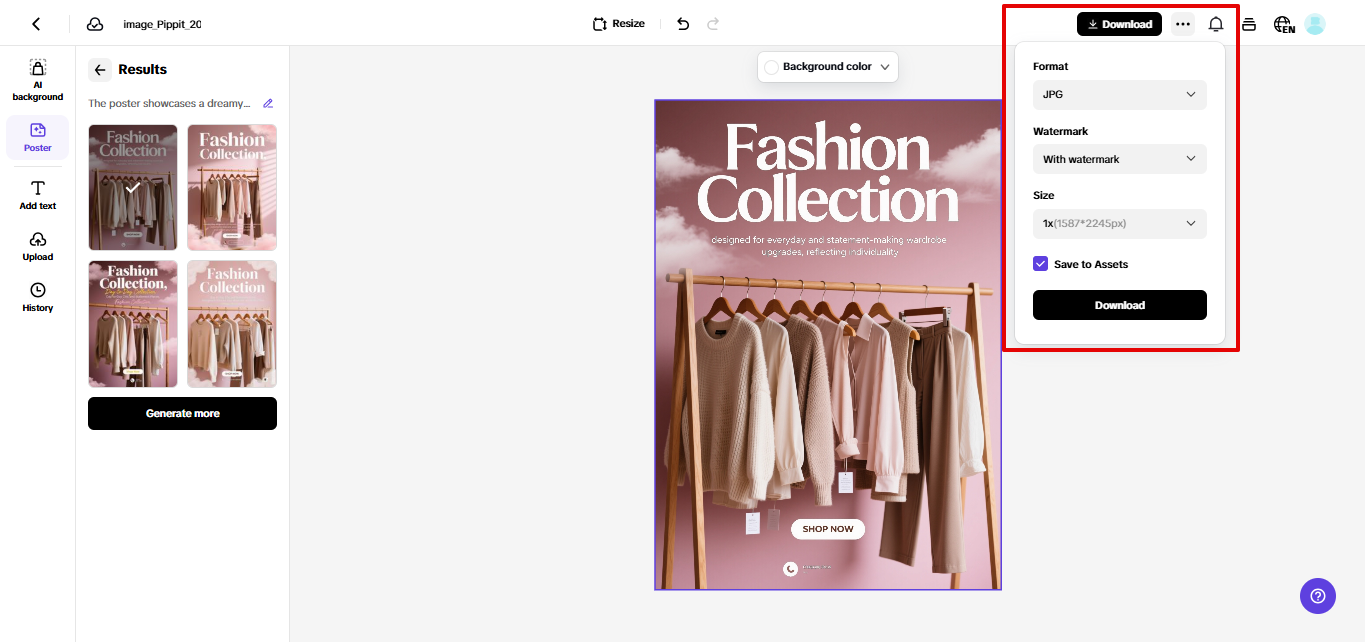Open the History panel

pyautogui.click(x=38, y=297)
